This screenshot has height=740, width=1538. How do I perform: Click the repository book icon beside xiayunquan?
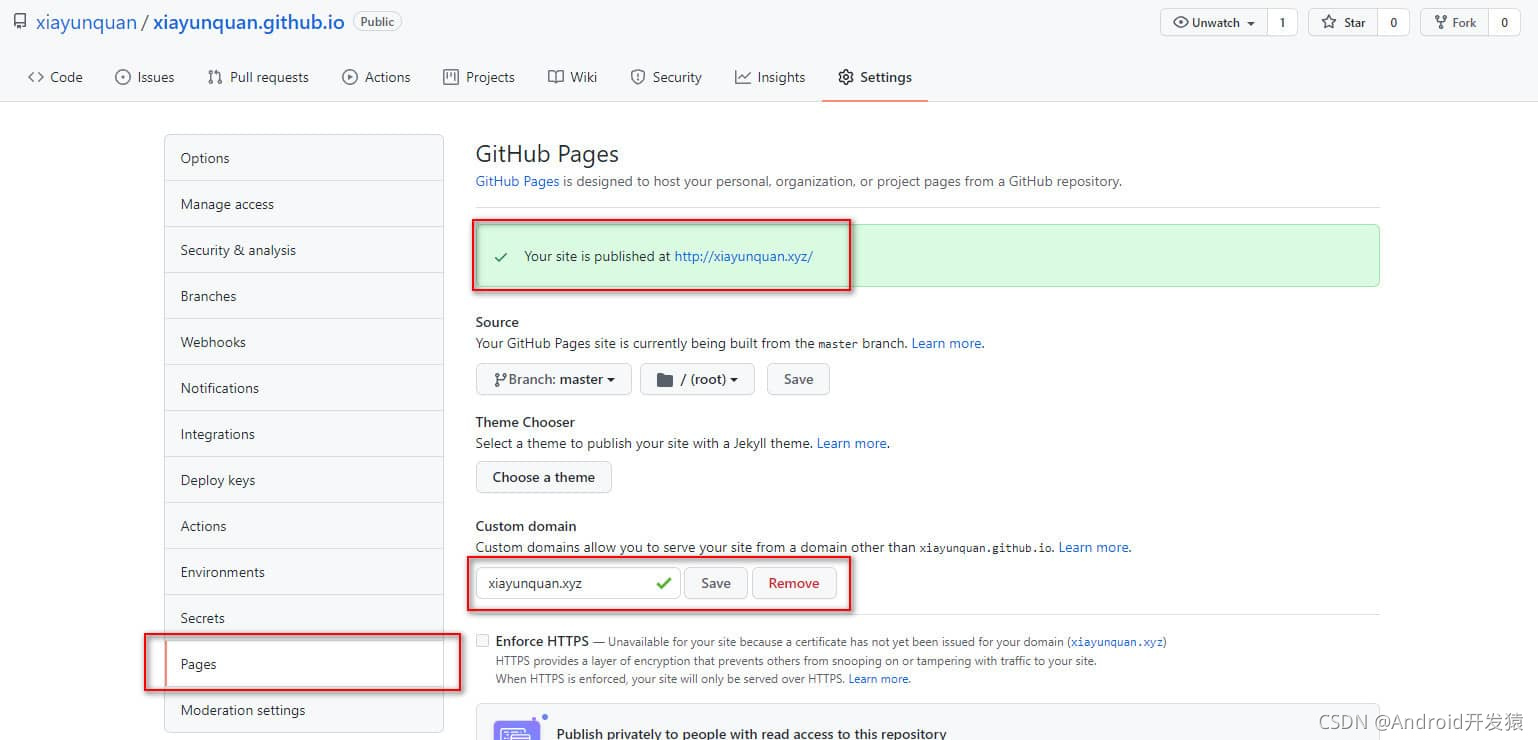[20, 21]
